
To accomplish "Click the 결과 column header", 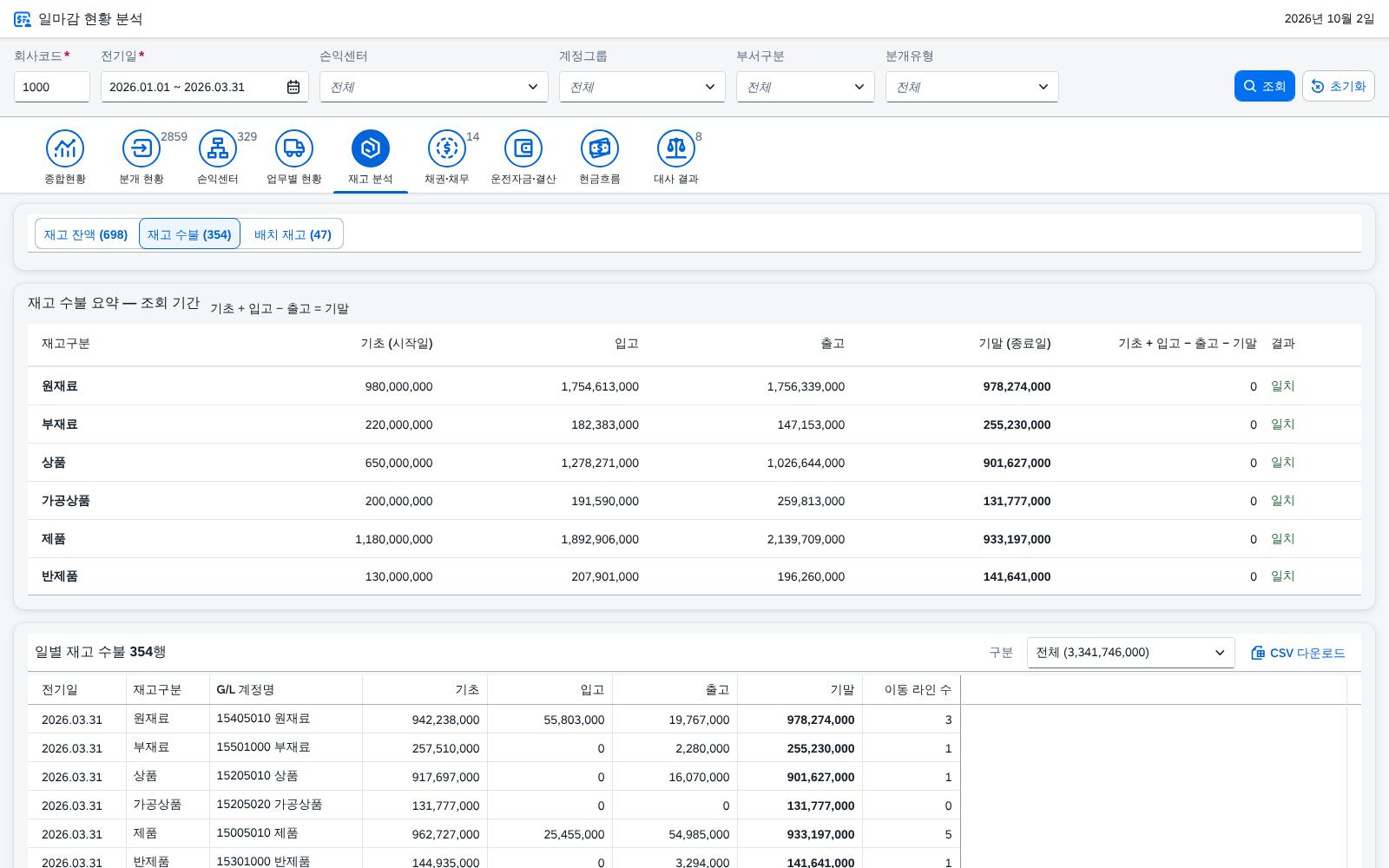I will click(1283, 343).
